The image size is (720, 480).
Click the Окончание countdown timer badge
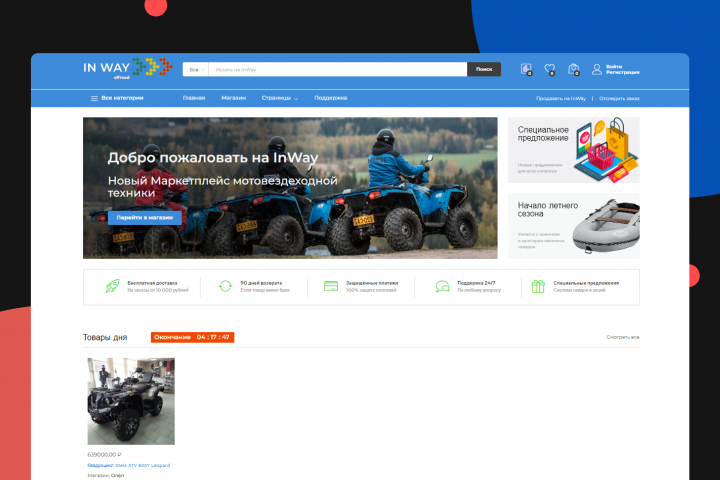pos(192,337)
